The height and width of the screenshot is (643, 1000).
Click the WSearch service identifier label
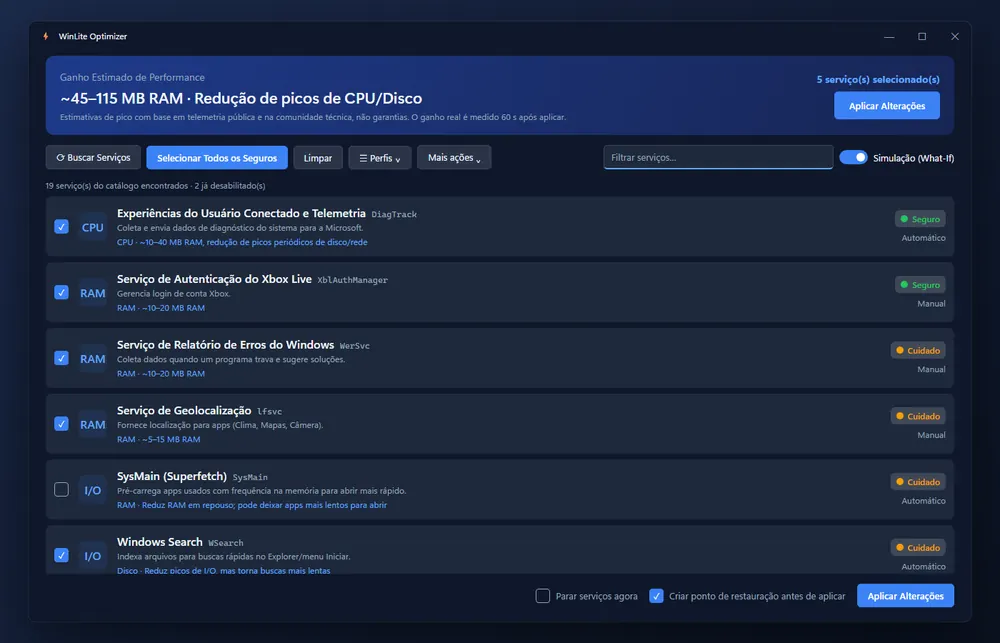[x=226, y=543]
